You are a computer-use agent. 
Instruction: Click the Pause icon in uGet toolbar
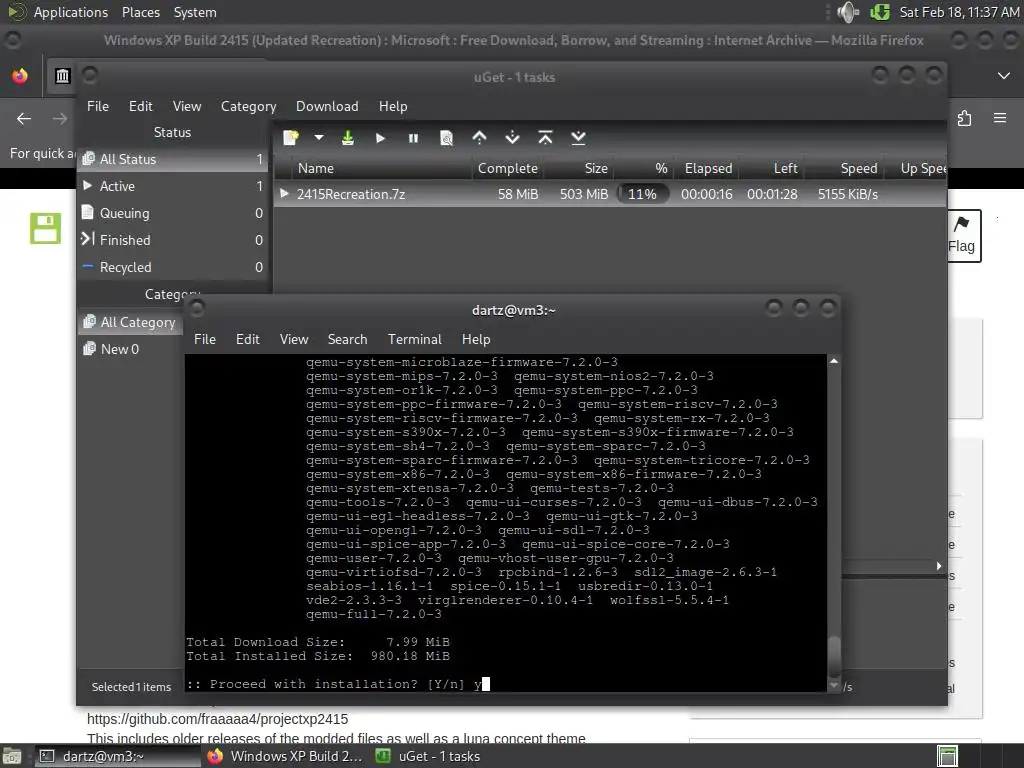(413, 138)
